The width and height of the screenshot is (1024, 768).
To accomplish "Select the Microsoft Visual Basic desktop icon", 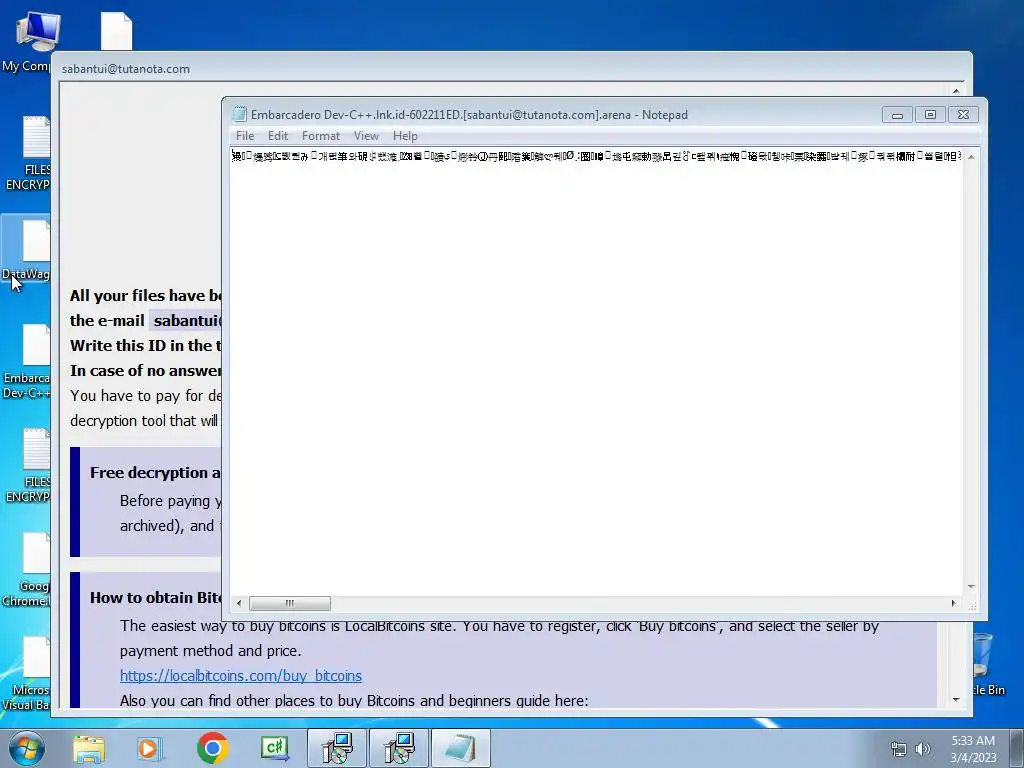I will pyautogui.click(x=27, y=674).
